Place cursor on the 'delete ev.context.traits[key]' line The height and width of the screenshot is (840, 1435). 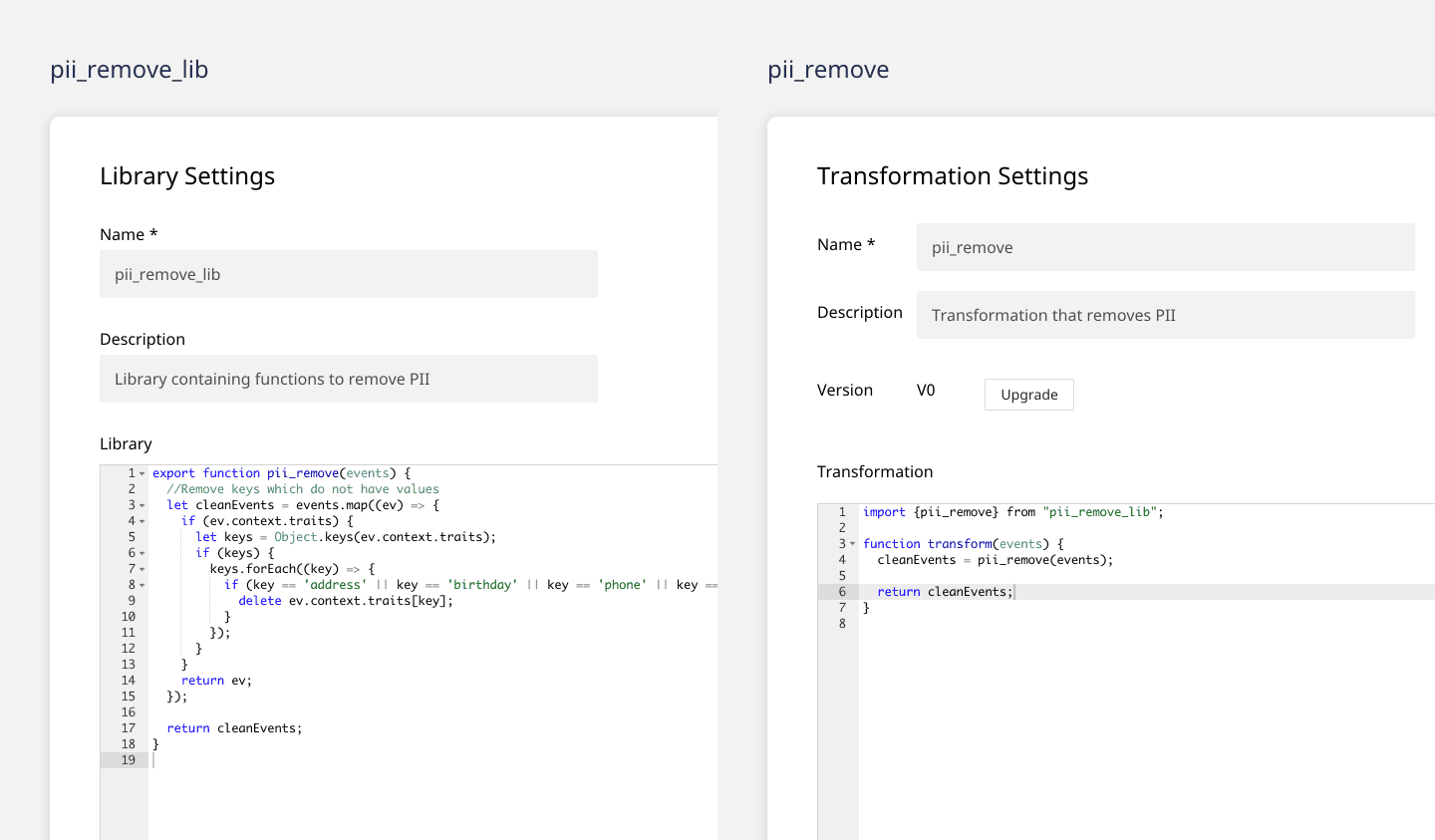click(345, 601)
